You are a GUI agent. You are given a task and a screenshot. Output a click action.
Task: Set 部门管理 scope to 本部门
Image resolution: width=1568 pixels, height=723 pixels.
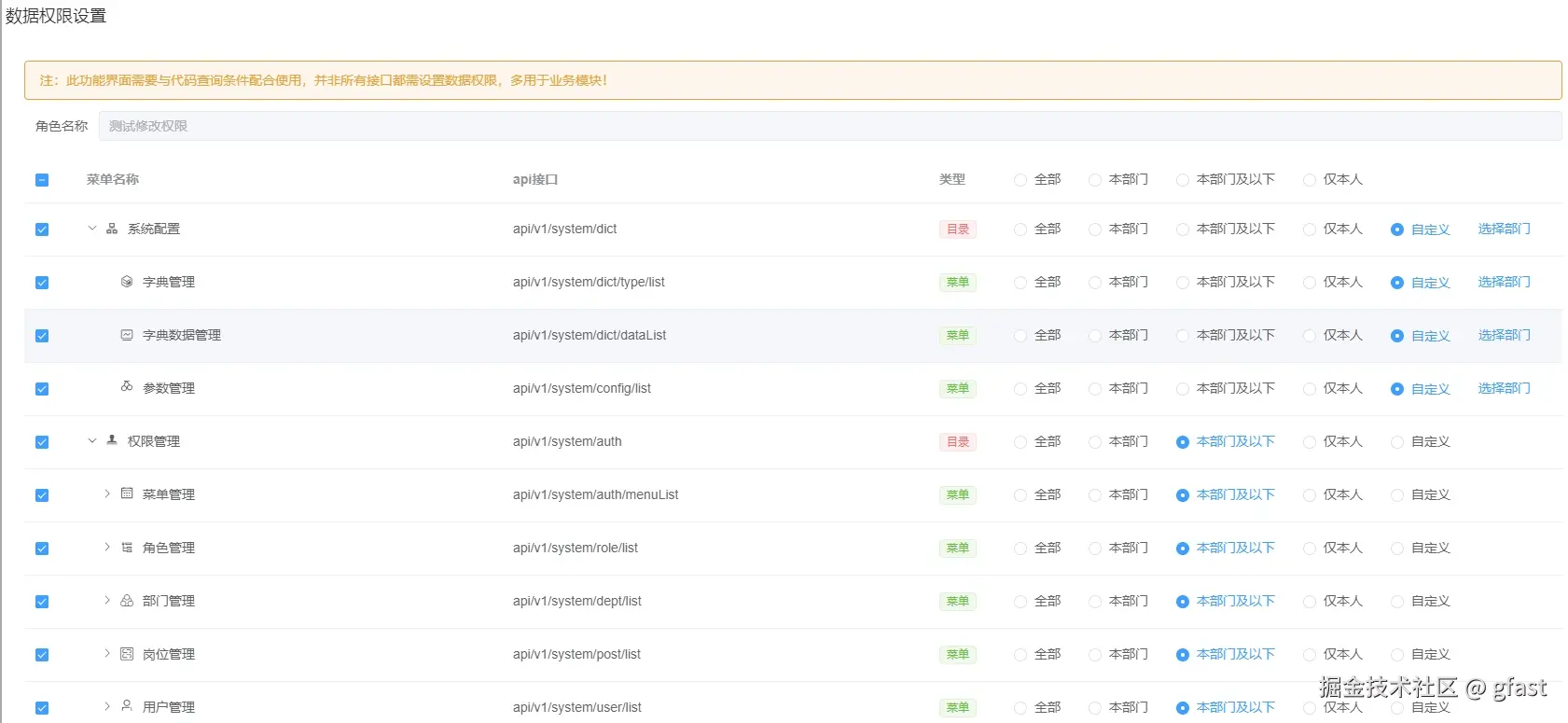1095,602
